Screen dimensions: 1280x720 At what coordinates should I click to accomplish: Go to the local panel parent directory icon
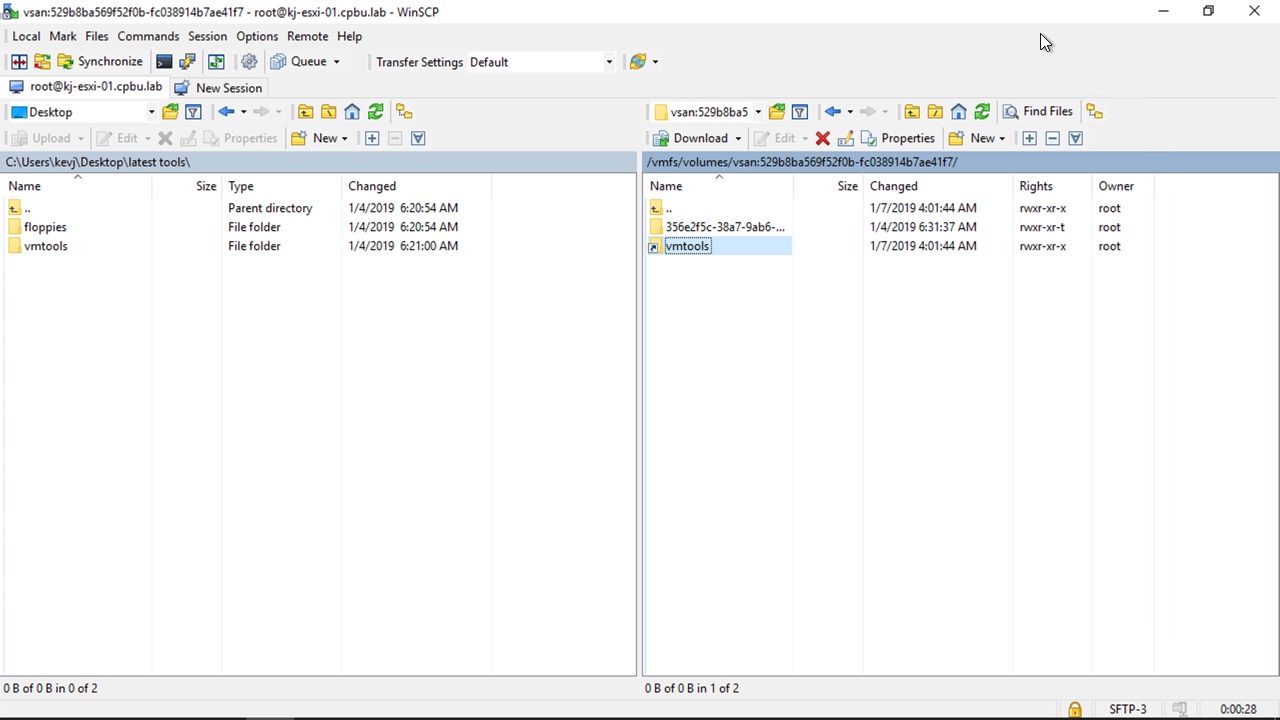[x=306, y=112]
